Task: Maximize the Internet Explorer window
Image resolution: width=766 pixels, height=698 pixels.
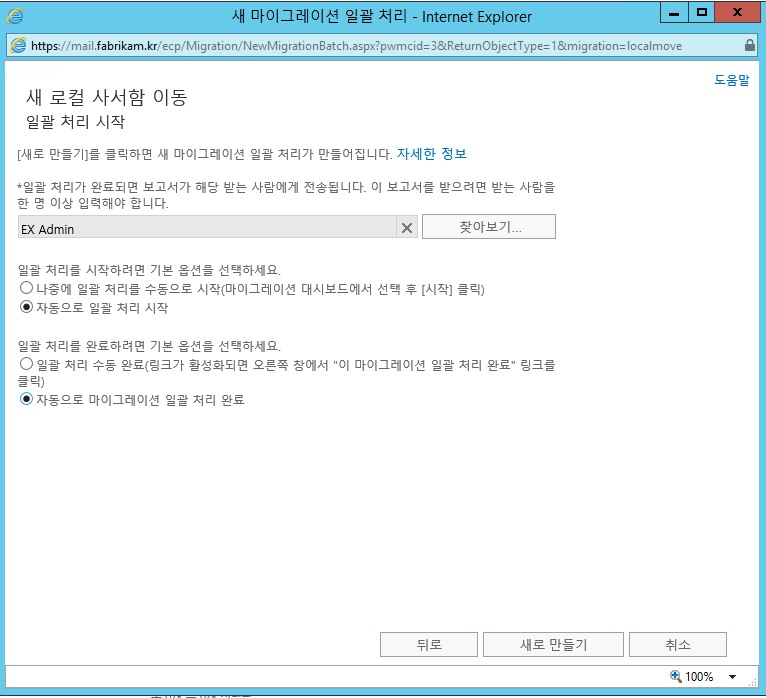Action: click(702, 12)
